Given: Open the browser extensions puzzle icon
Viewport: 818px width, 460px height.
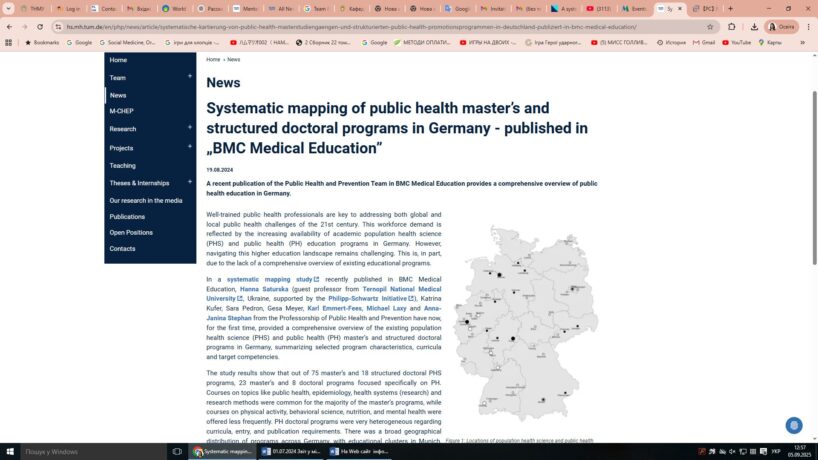Looking at the screenshot, I should click(731, 27).
